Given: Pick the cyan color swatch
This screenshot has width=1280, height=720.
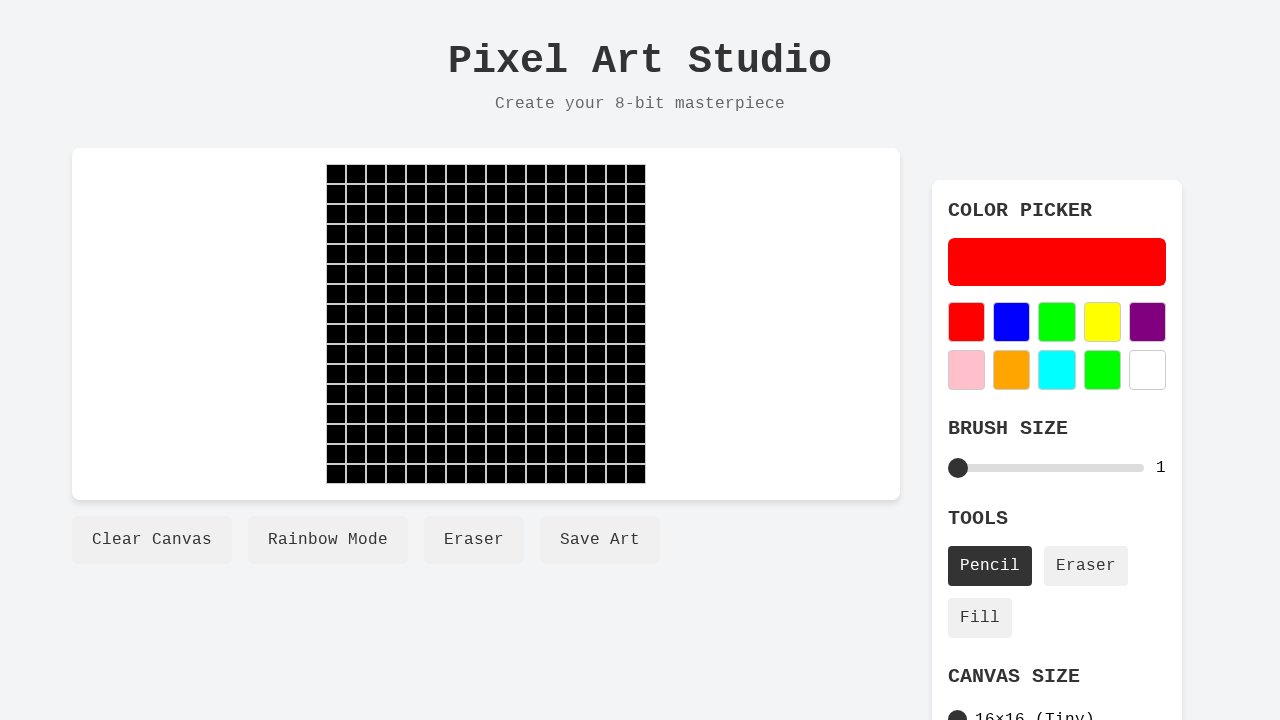Looking at the screenshot, I should tap(1056, 370).
